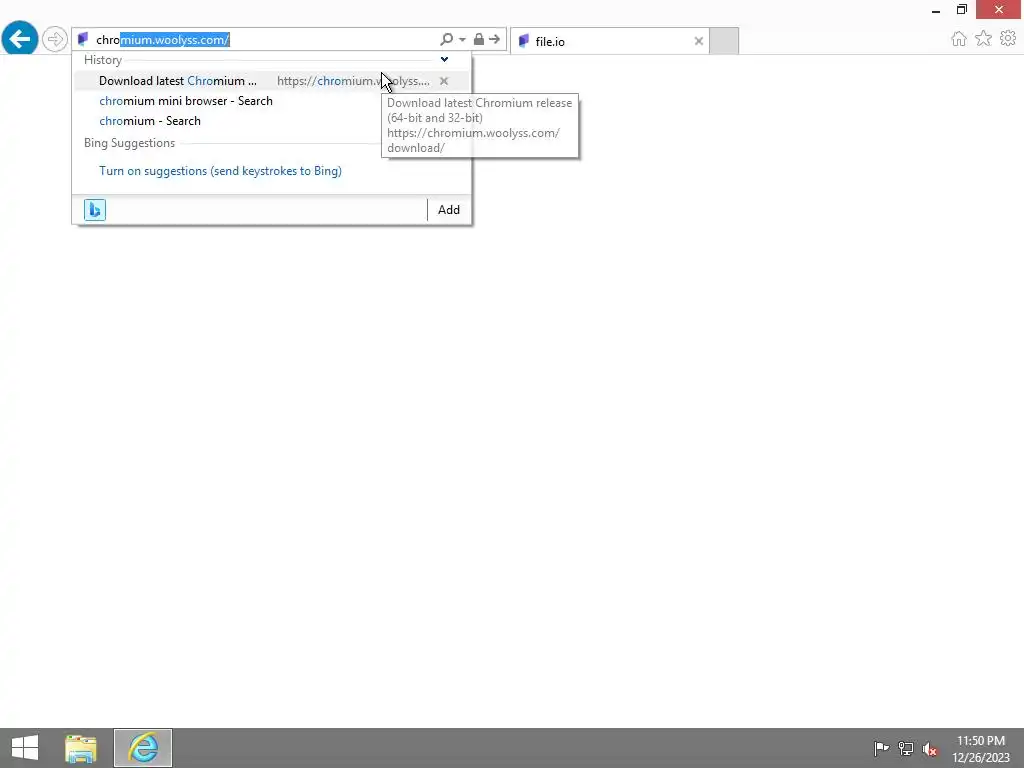Open the taskbar clock showing 11:50 PM
Screen dimensions: 1024x768
click(981, 749)
